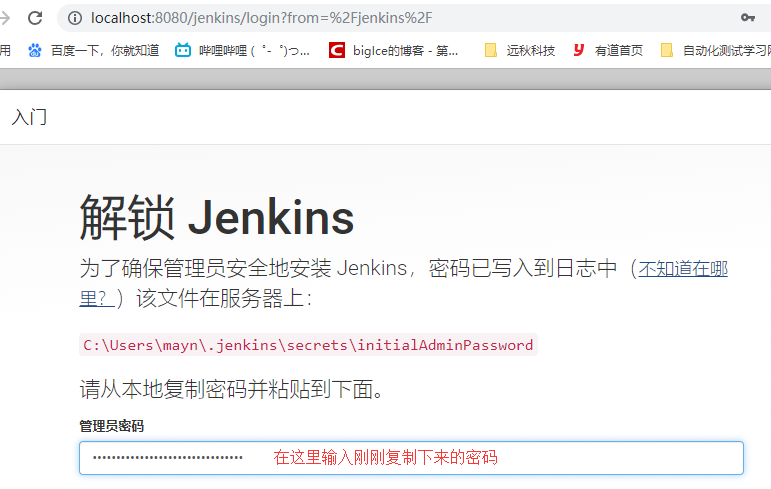Viewport: 771px width, 489px height.
Task: Open the 有道首页 bookmark
Action: [608, 50]
